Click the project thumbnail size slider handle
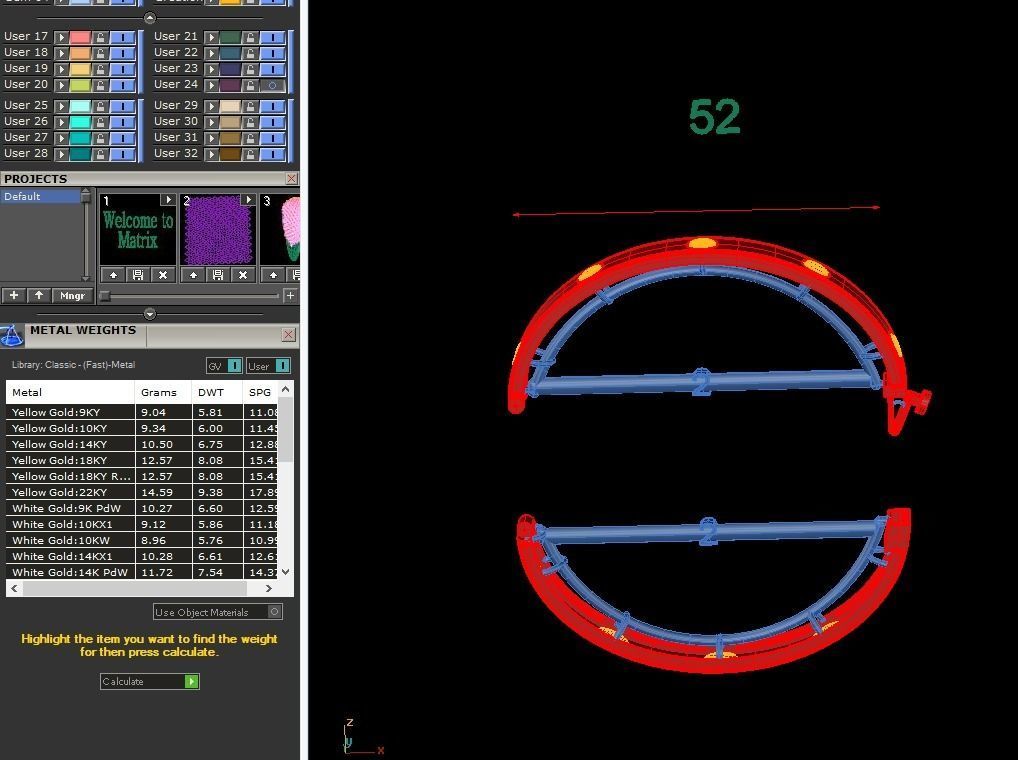The height and width of the screenshot is (760, 1018). click(x=105, y=296)
